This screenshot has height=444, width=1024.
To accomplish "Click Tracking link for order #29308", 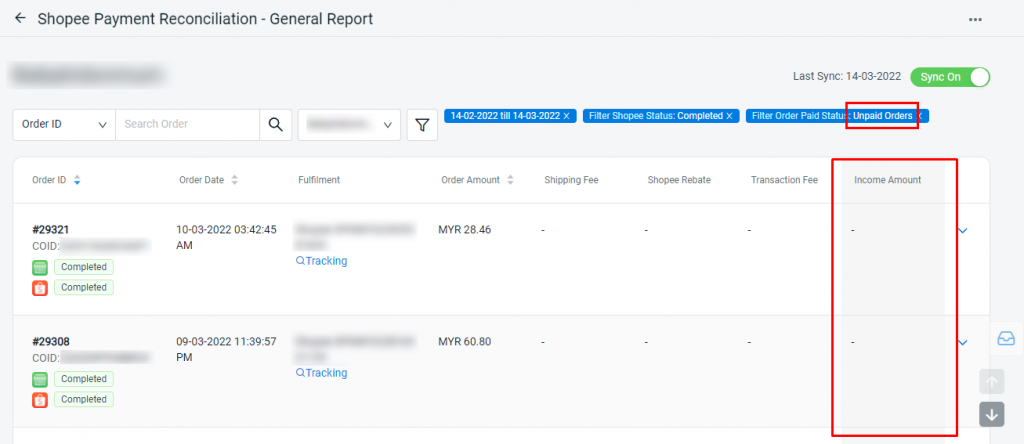I will pos(321,373).
